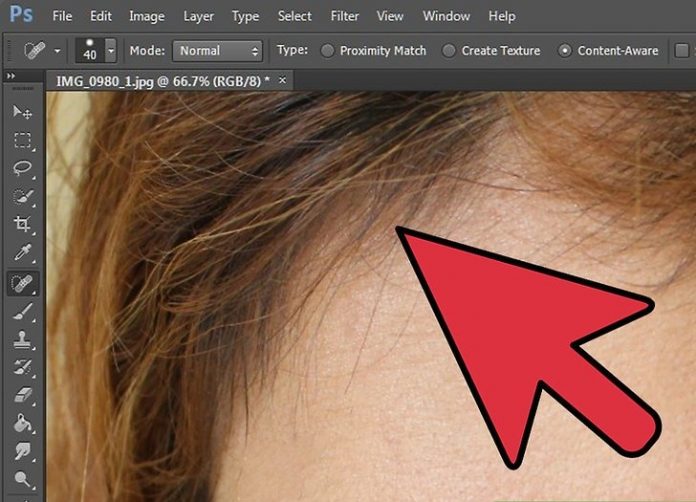Close the IMG_0980_1.jpg document tab

coord(282,79)
